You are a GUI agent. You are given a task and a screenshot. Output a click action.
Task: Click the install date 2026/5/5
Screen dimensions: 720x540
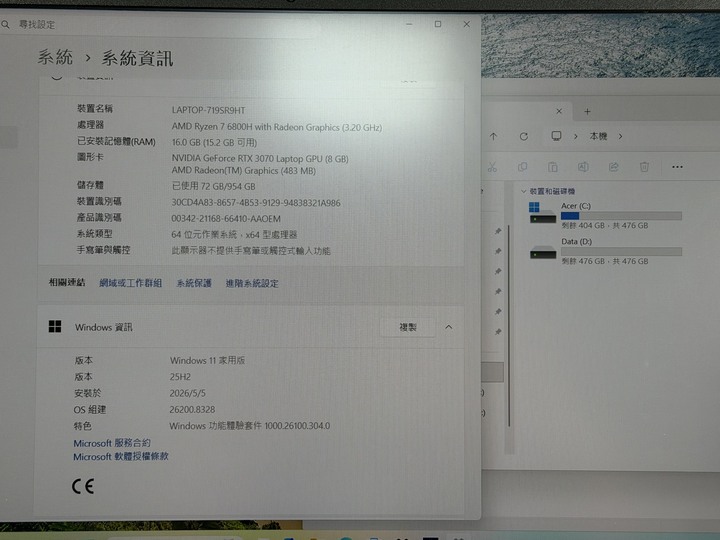187,393
